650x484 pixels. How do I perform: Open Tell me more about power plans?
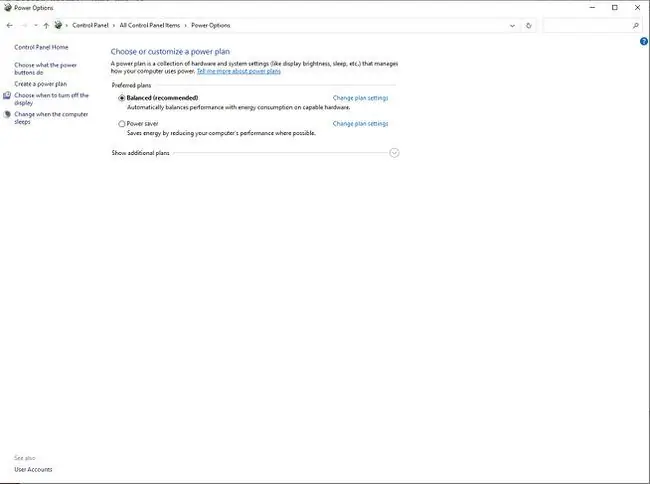point(239,71)
